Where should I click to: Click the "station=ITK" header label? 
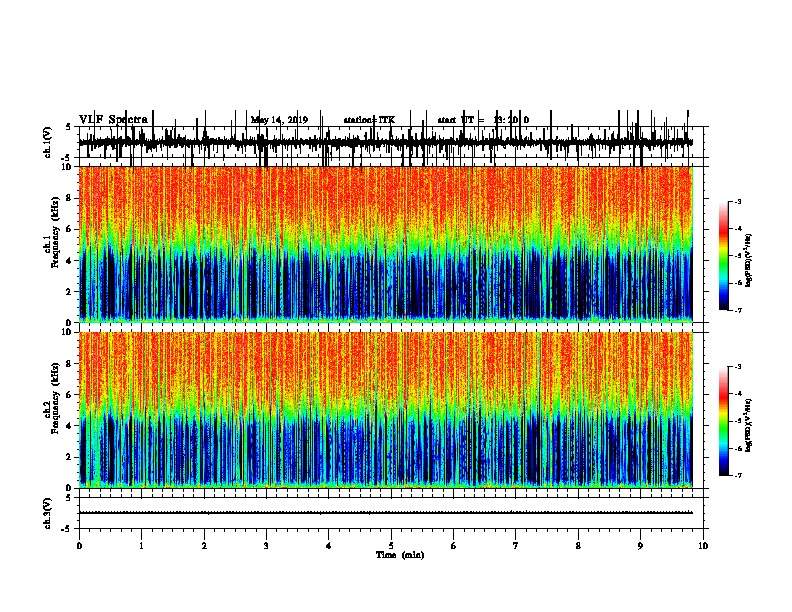point(369,120)
